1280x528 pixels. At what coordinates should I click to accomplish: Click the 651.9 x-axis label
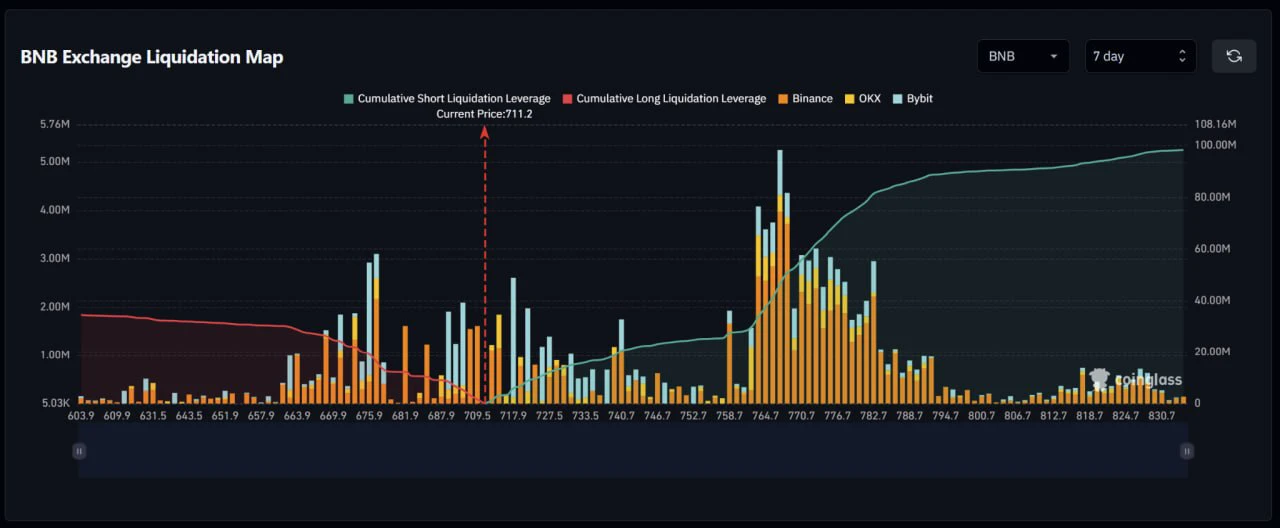225,415
